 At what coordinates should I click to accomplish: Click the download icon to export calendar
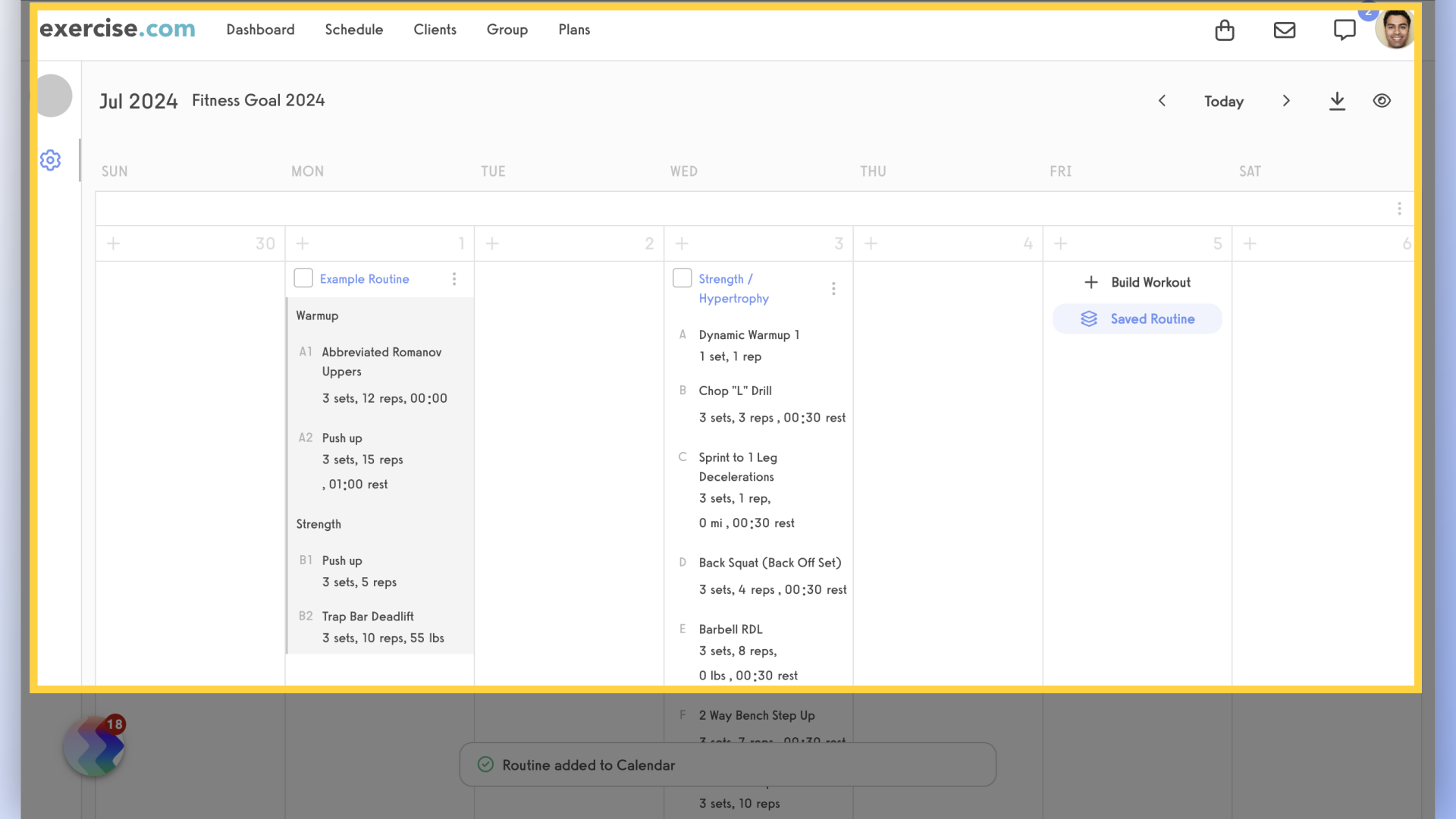coord(1338,100)
